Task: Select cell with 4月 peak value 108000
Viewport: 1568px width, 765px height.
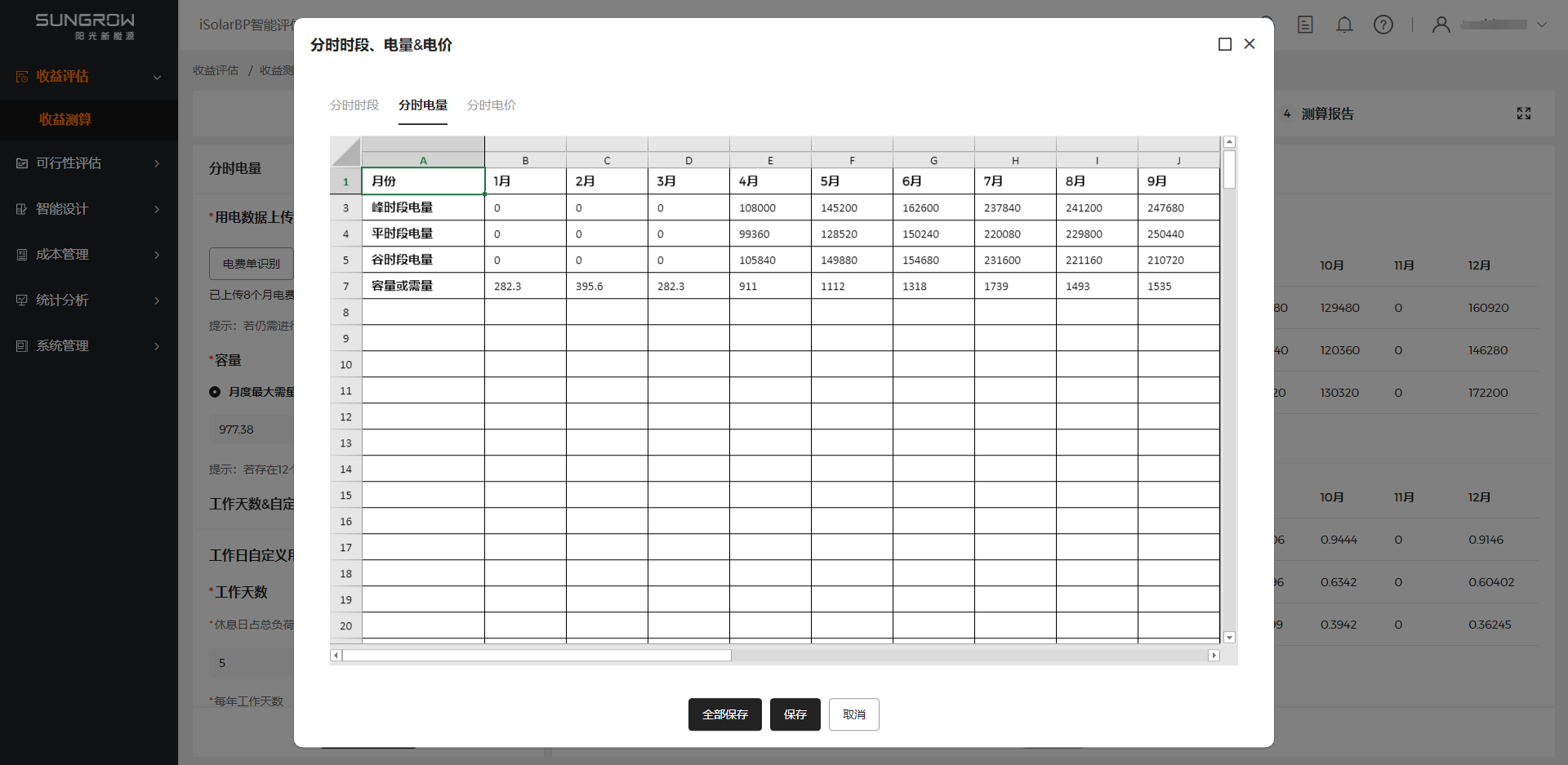Action: tap(770, 208)
